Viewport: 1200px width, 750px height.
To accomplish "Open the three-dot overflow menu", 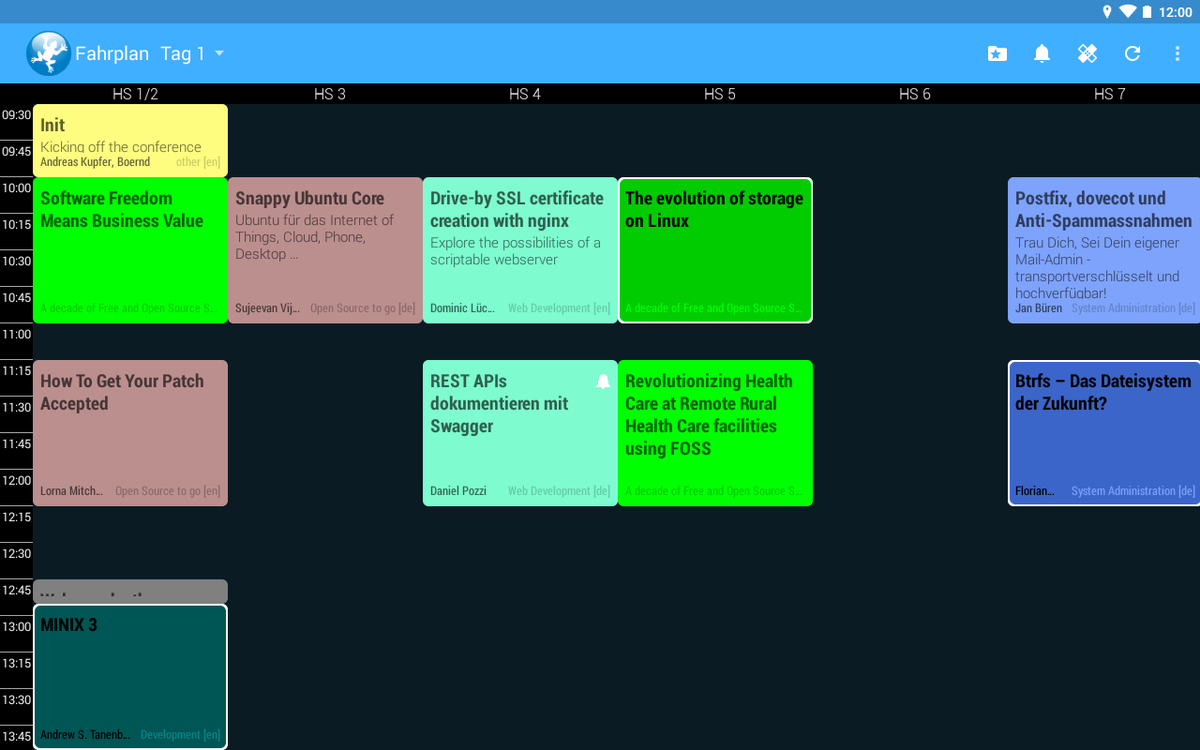I will (1177, 54).
